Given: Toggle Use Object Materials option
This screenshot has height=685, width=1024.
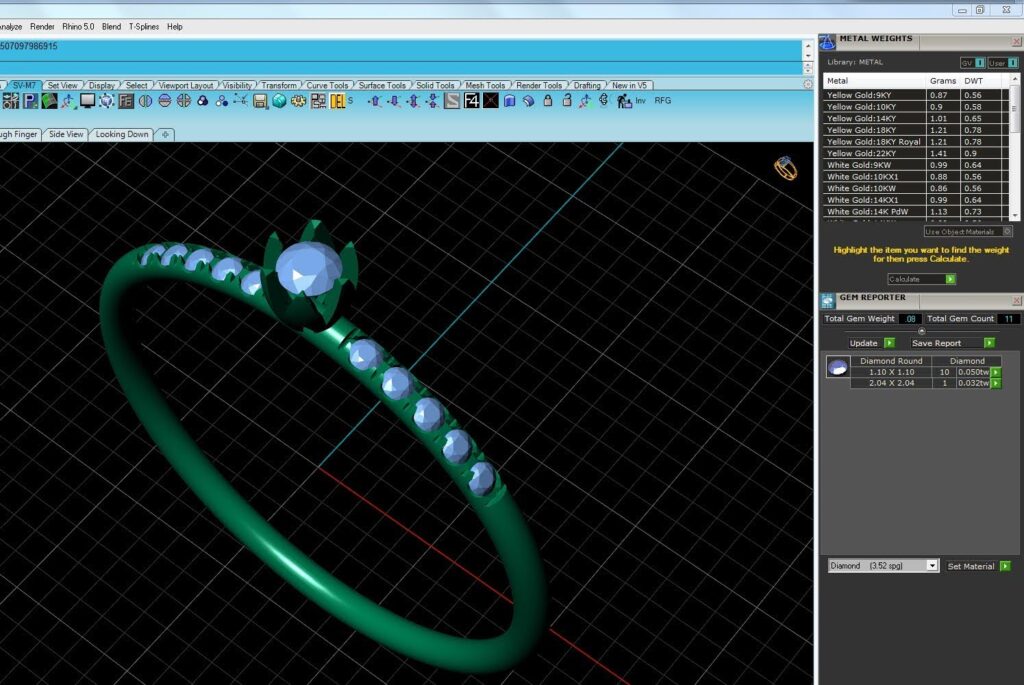Looking at the screenshot, I should point(968,232).
